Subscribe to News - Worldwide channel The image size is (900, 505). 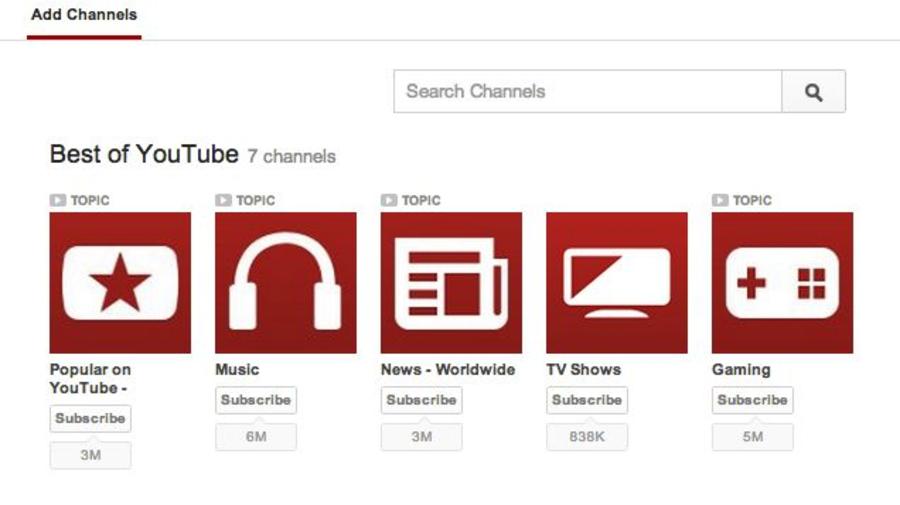pos(421,400)
